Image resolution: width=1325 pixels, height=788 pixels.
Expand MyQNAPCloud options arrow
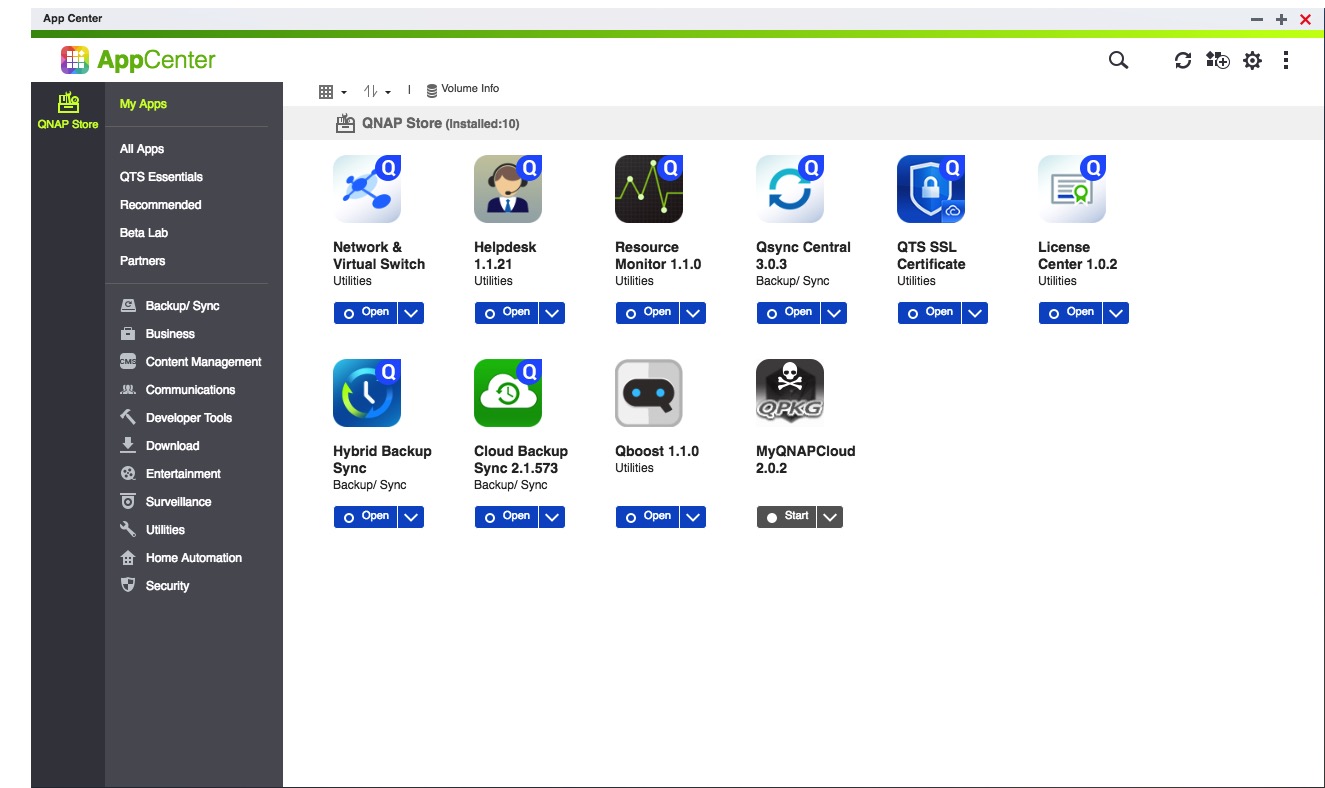point(831,517)
